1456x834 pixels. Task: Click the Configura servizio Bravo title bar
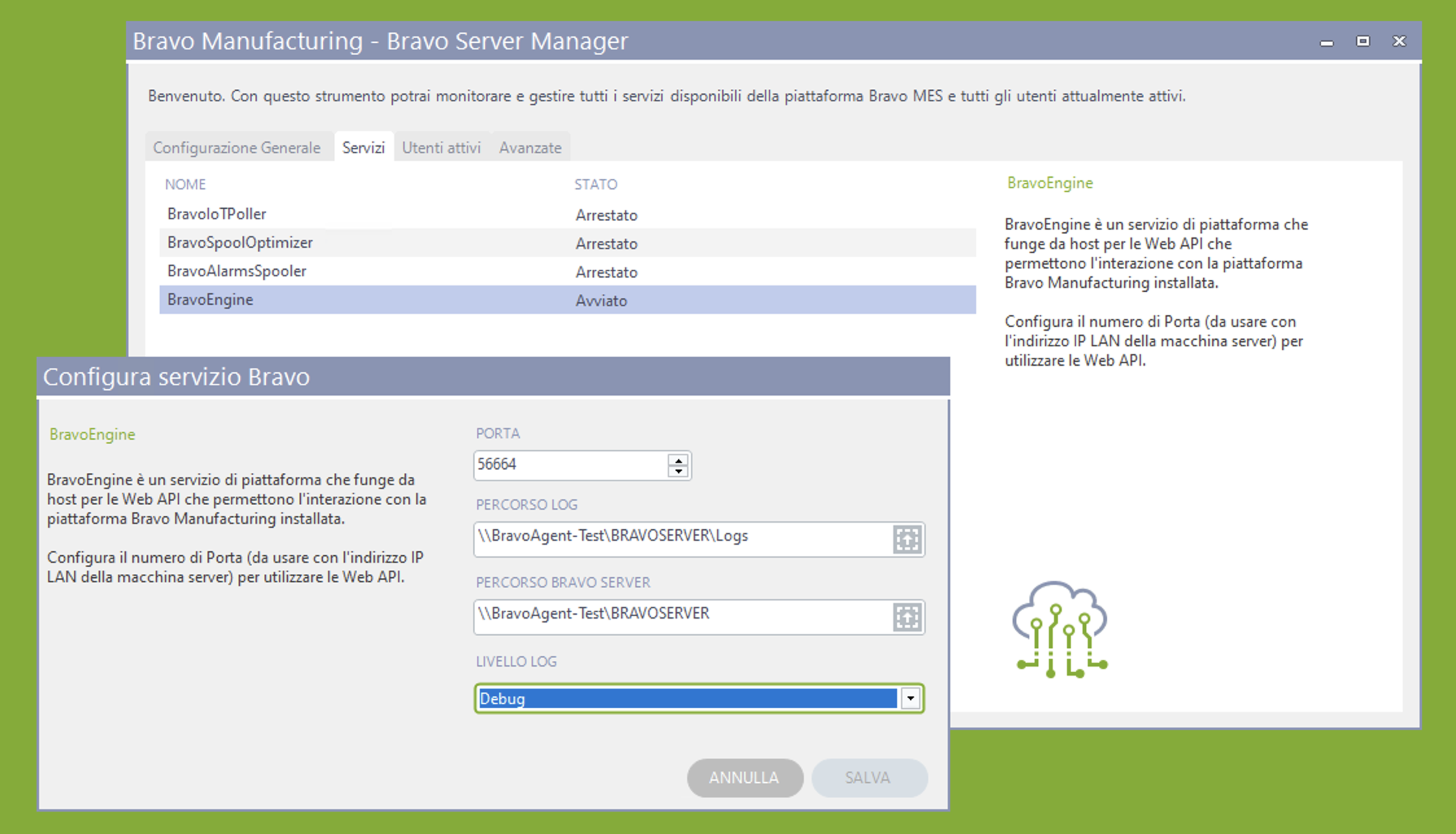click(x=493, y=376)
